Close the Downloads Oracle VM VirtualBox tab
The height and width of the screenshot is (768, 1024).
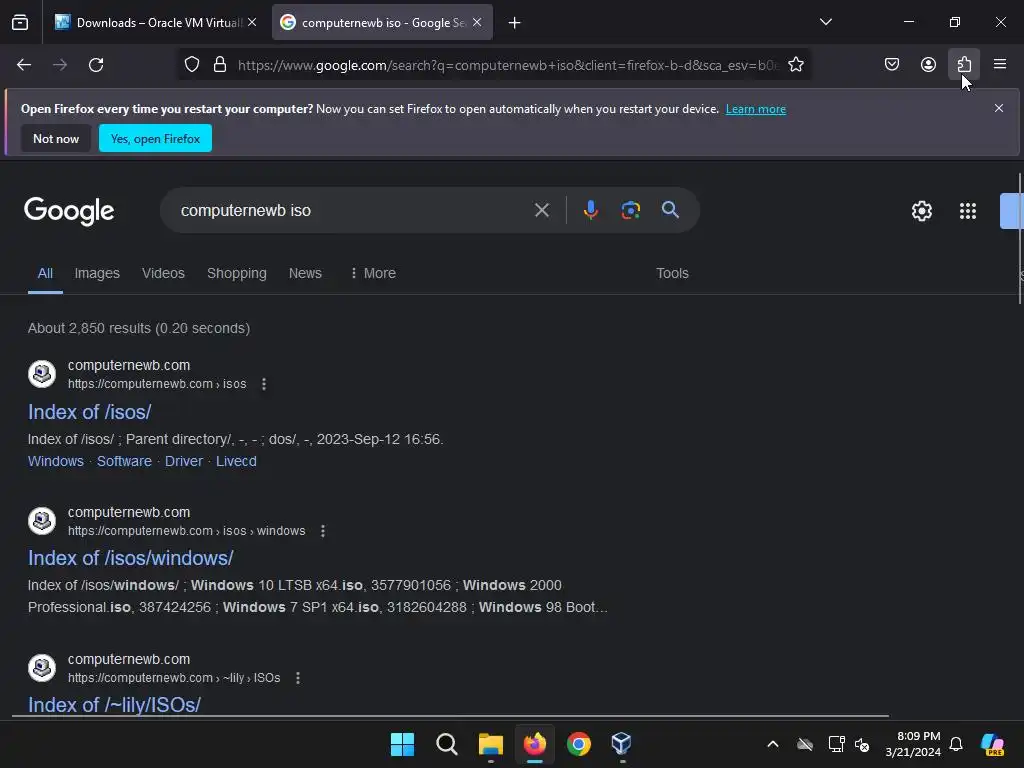coord(252,22)
